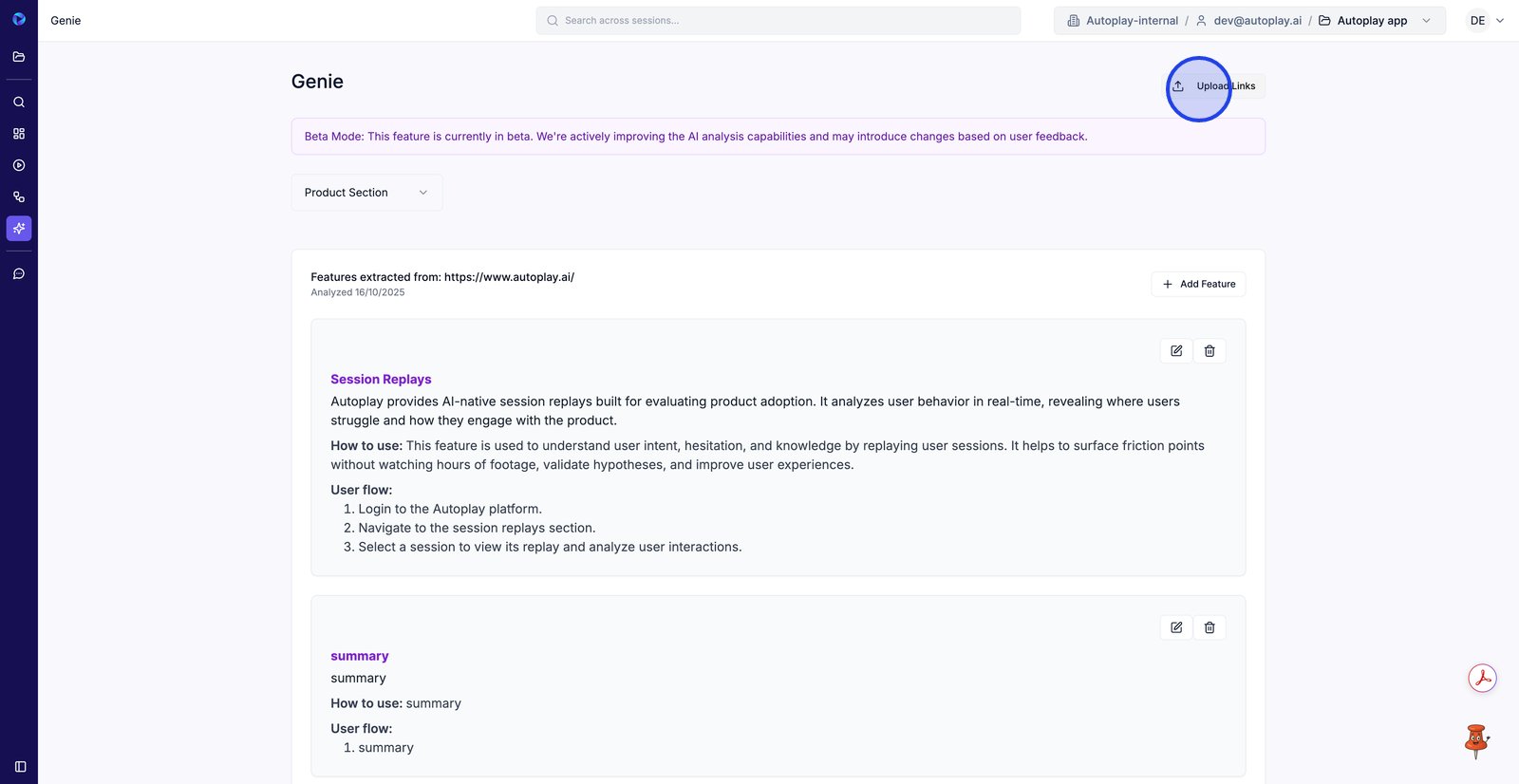Image resolution: width=1519 pixels, height=784 pixels.
Task: Select the Autoplay-internal breadcrumb item
Action: [x=1123, y=21]
